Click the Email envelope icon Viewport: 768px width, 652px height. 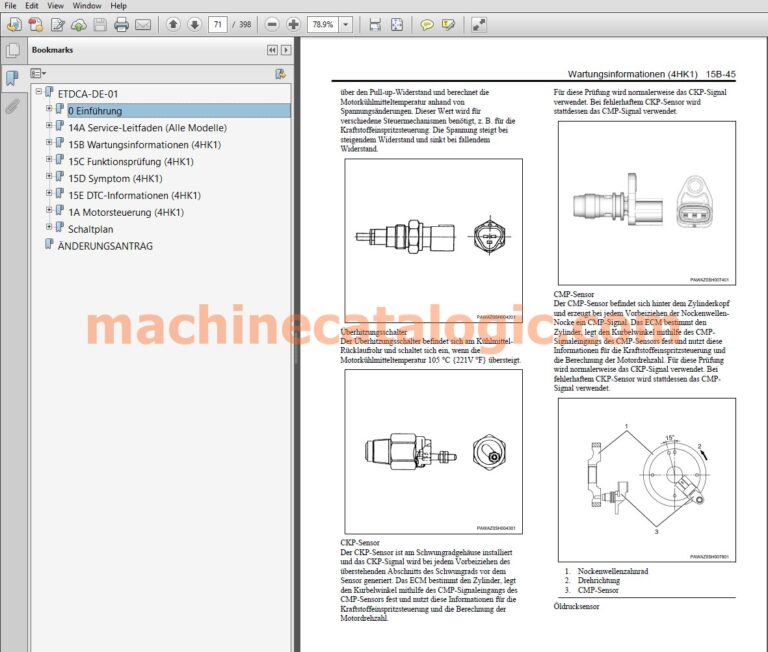[x=143, y=24]
